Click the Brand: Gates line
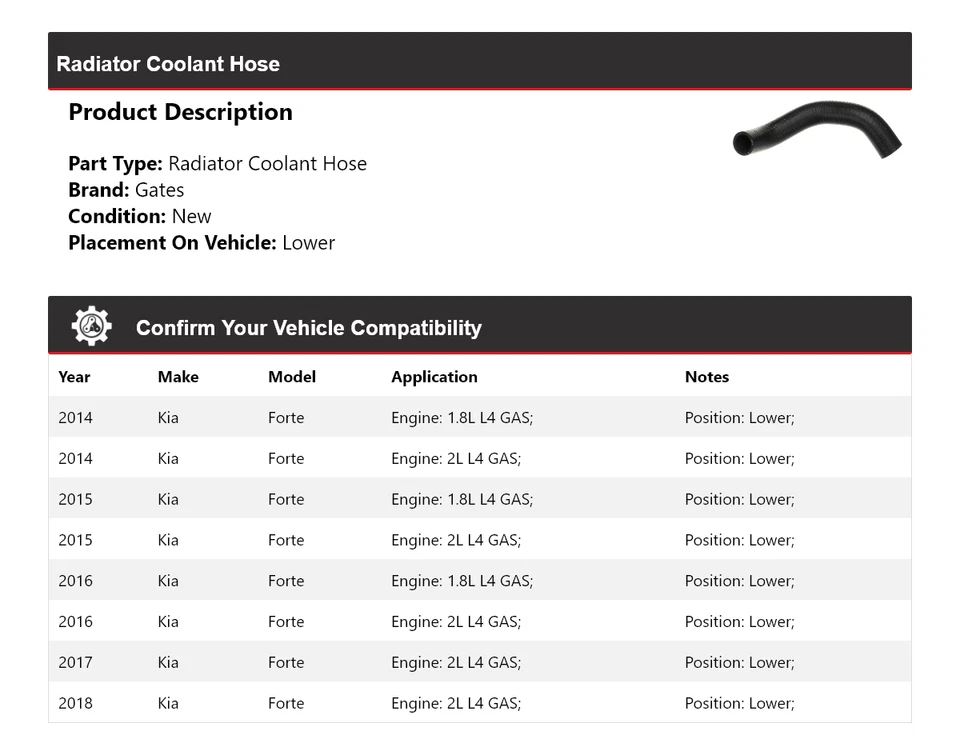 [x=126, y=190]
